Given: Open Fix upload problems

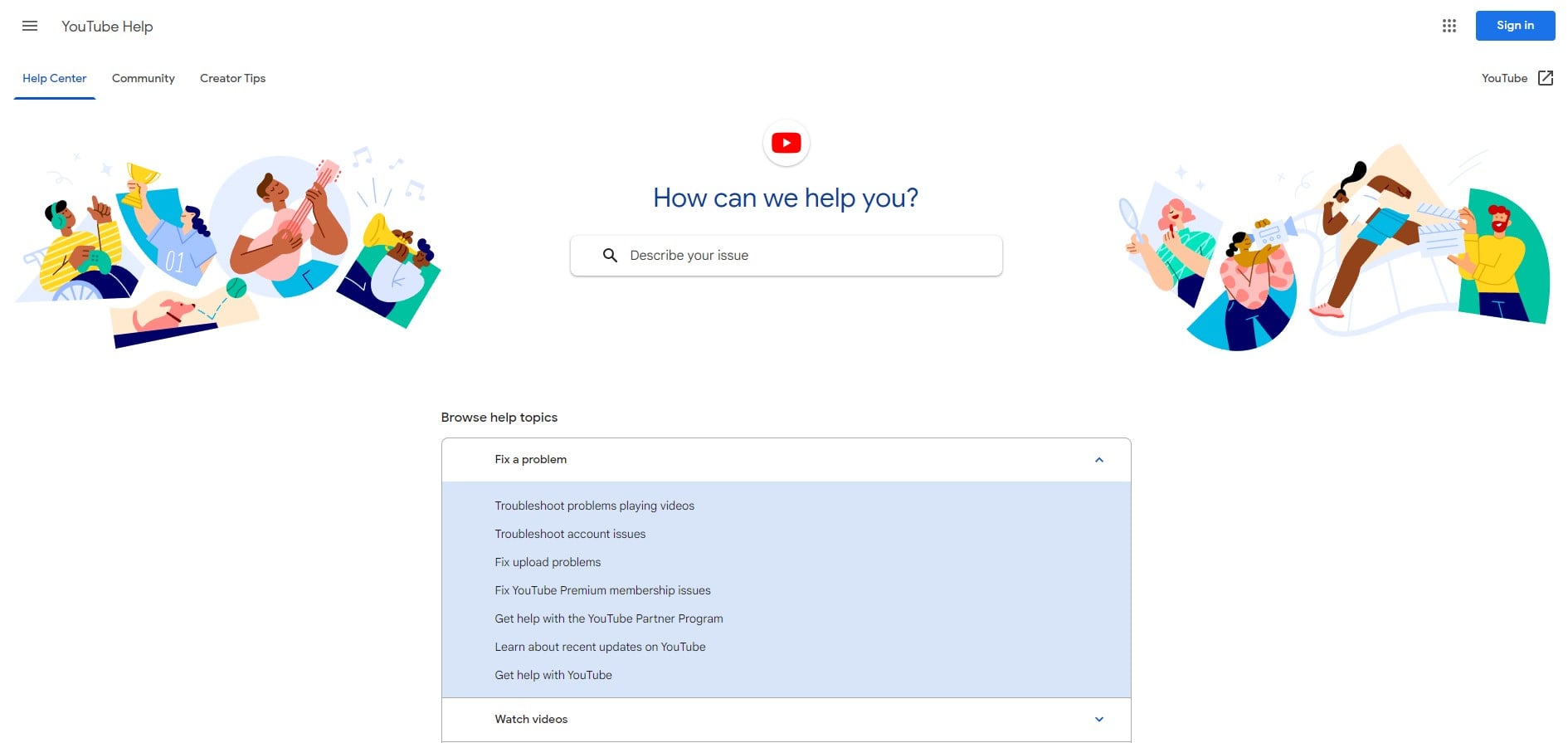Looking at the screenshot, I should [x=548, y=562].
